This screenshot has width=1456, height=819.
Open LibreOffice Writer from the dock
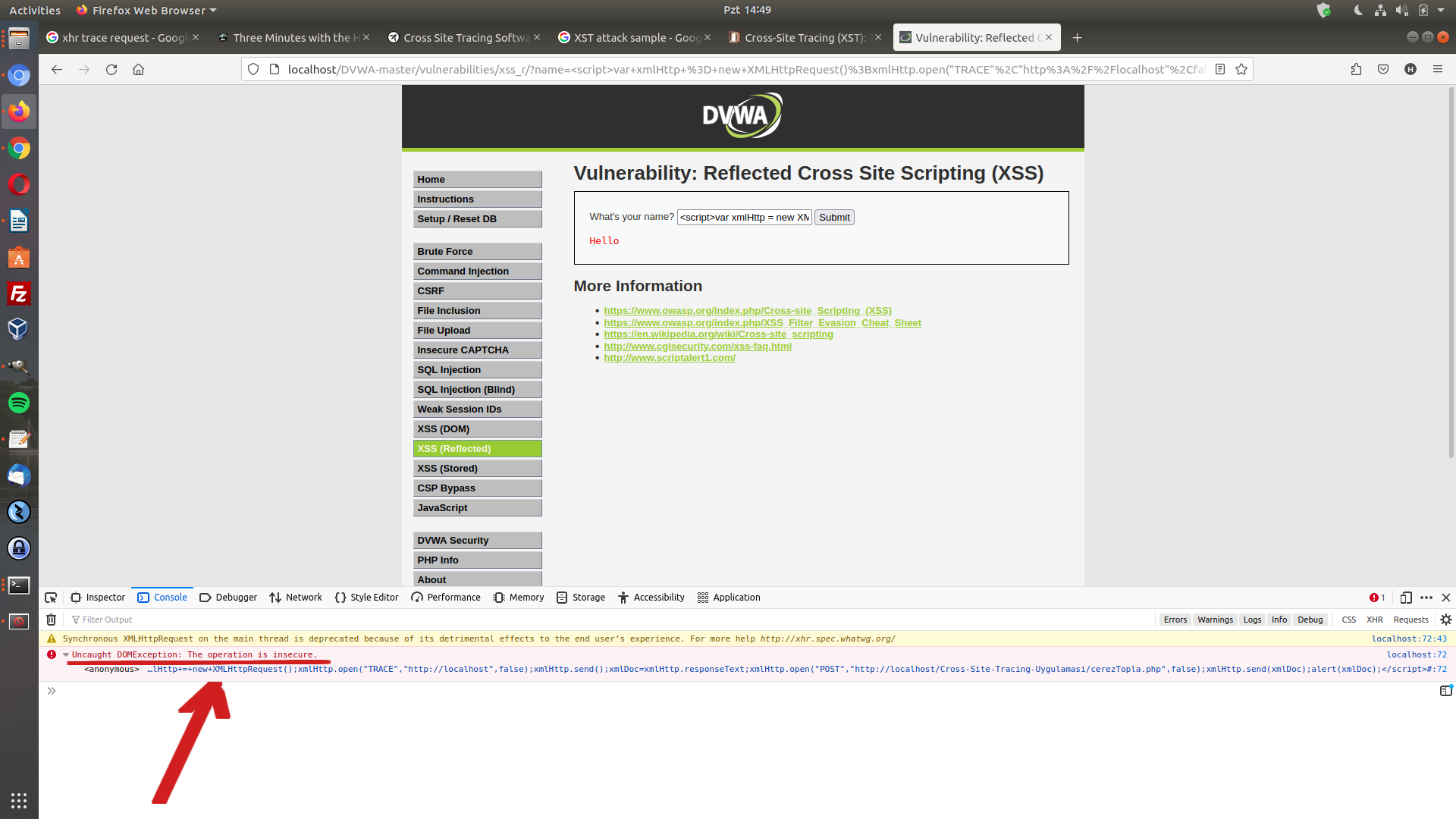(x=19, y=221)
